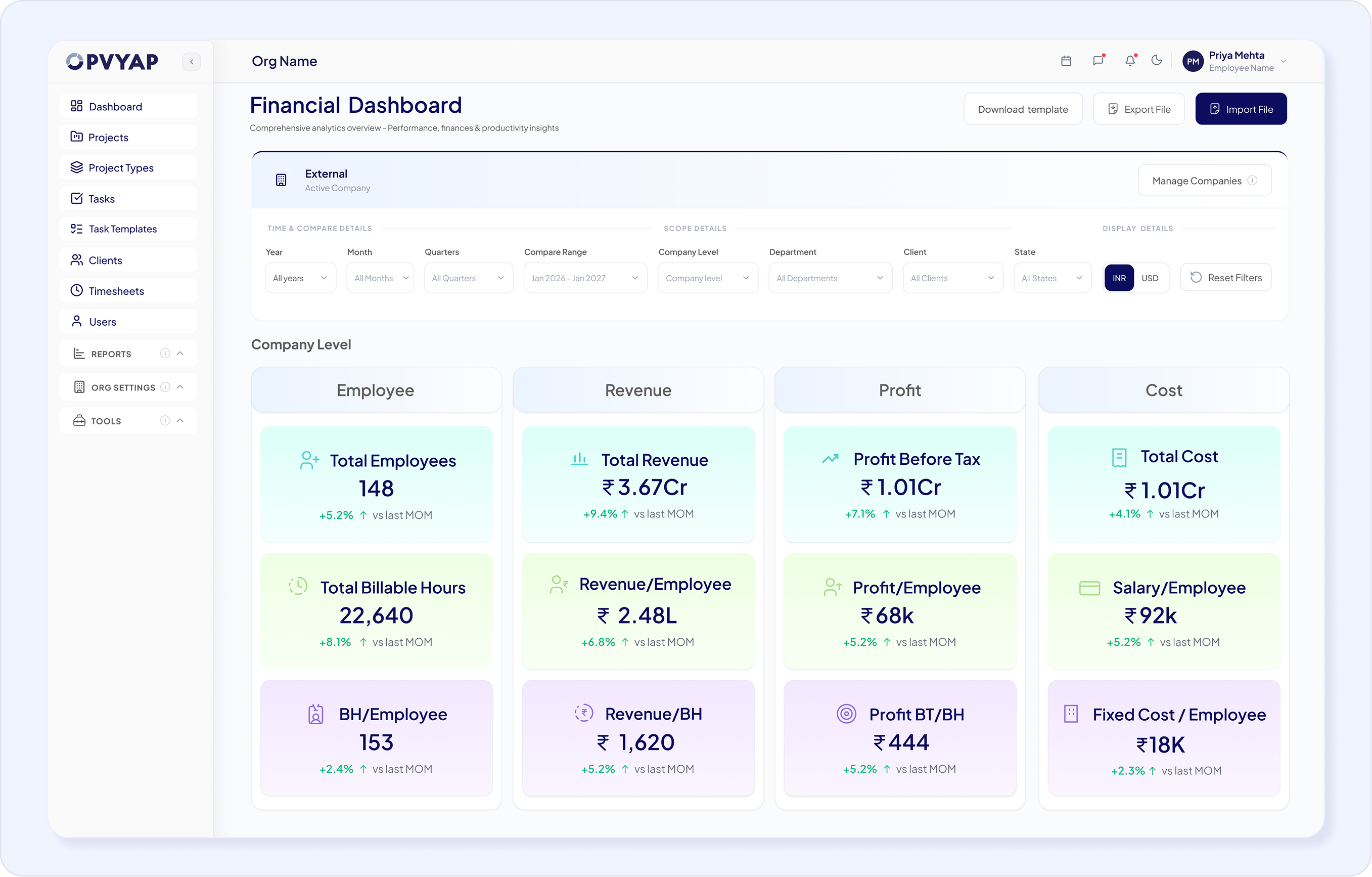Image resolution: width=1372 pixels, height=877 pixels.
Task: Click the Import File button
Action: [x=1241, y=109]
